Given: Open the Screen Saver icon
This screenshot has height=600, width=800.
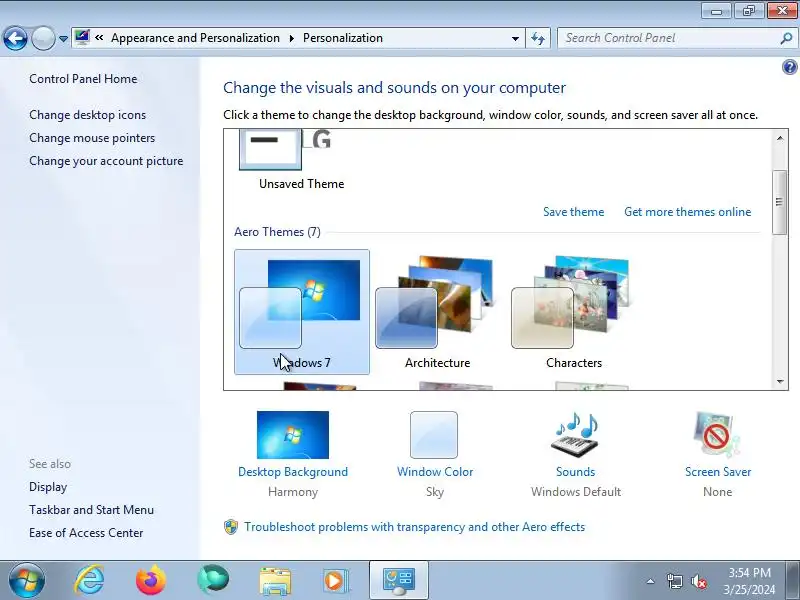Looking at the screenshot, I should click(x=716, y=435).
